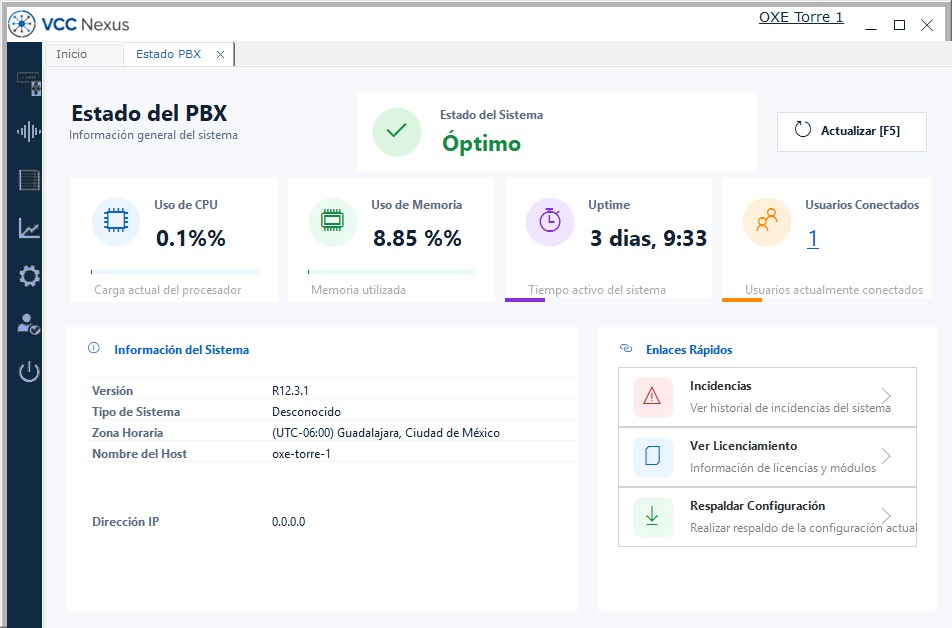Click the memory value 8.85 %%
952x628 pixels.
tap(417, 238)
